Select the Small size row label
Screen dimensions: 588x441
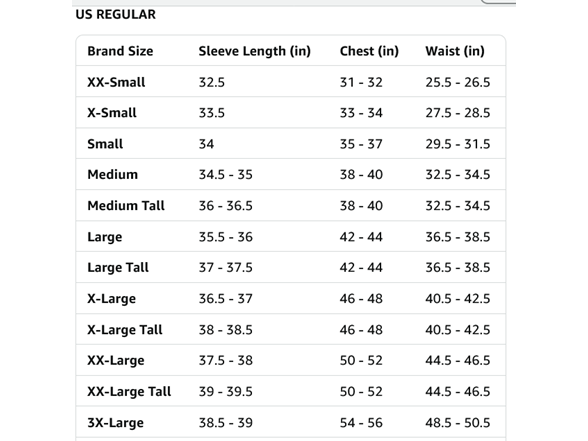click(x=105, y=144)
